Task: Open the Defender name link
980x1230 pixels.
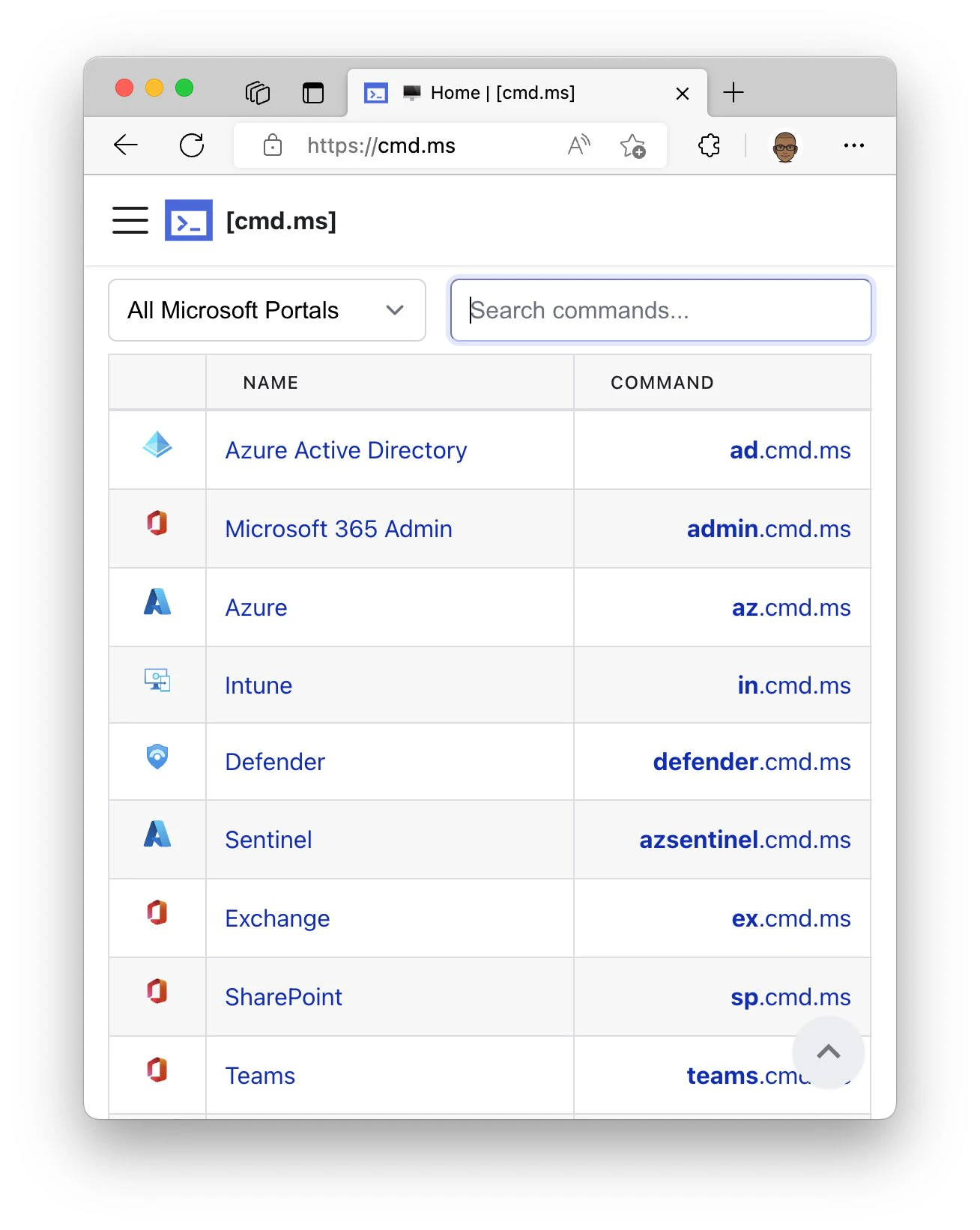Action: click(275, 762)
